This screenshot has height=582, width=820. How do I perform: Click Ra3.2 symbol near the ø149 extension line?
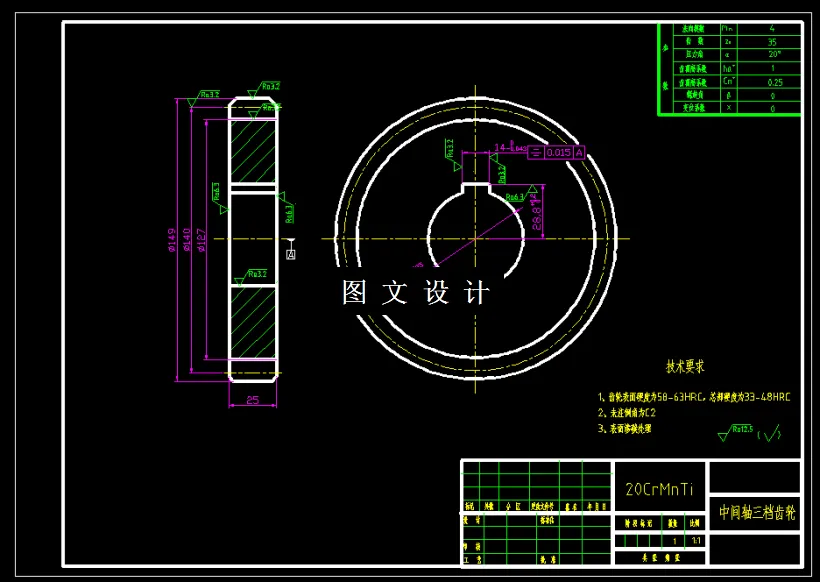pyautogui.click(x=203, y=98)
